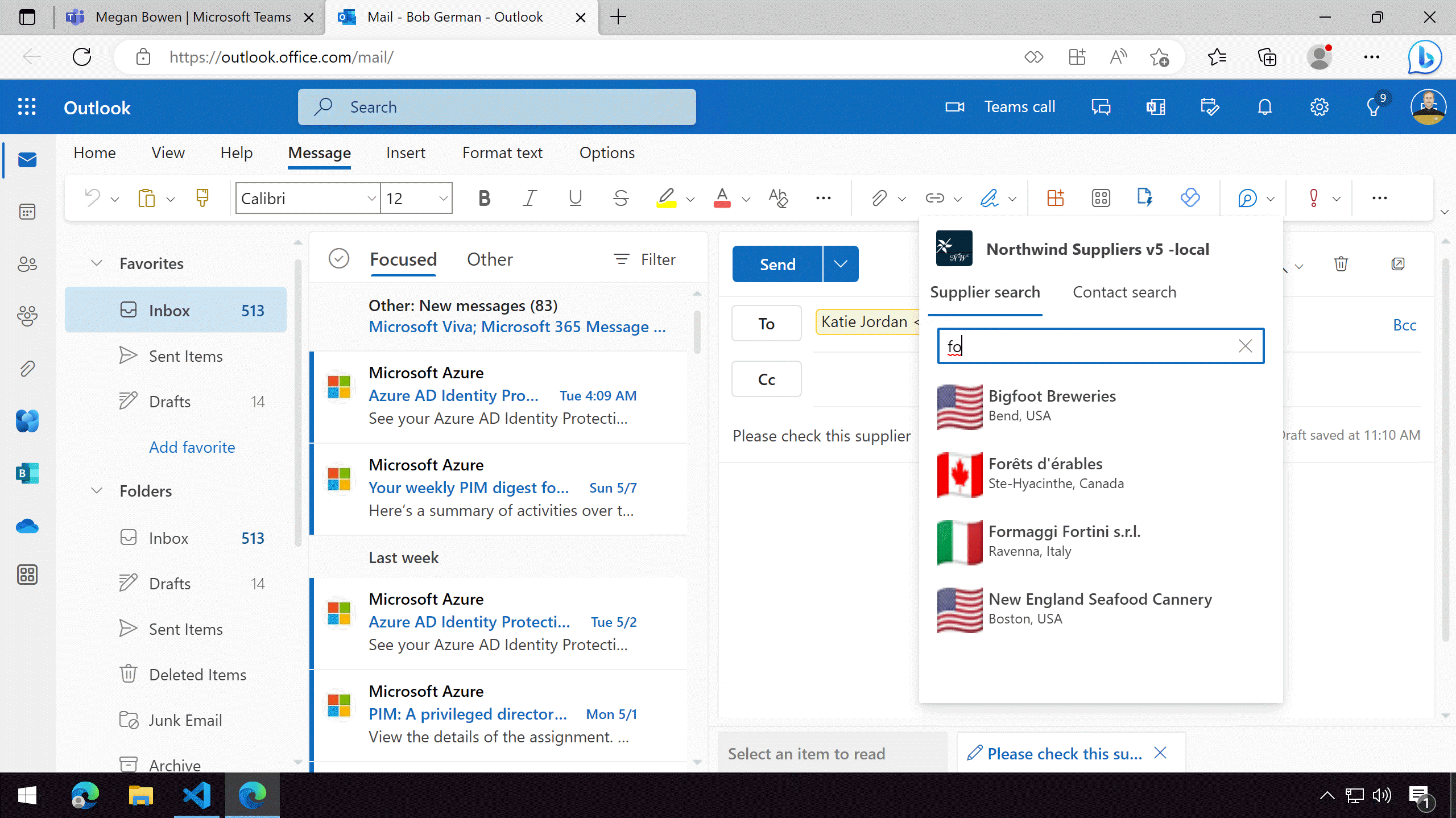1456x818 pixels.
Task: Click the high importance exclamation icon
Action: 1313,198
